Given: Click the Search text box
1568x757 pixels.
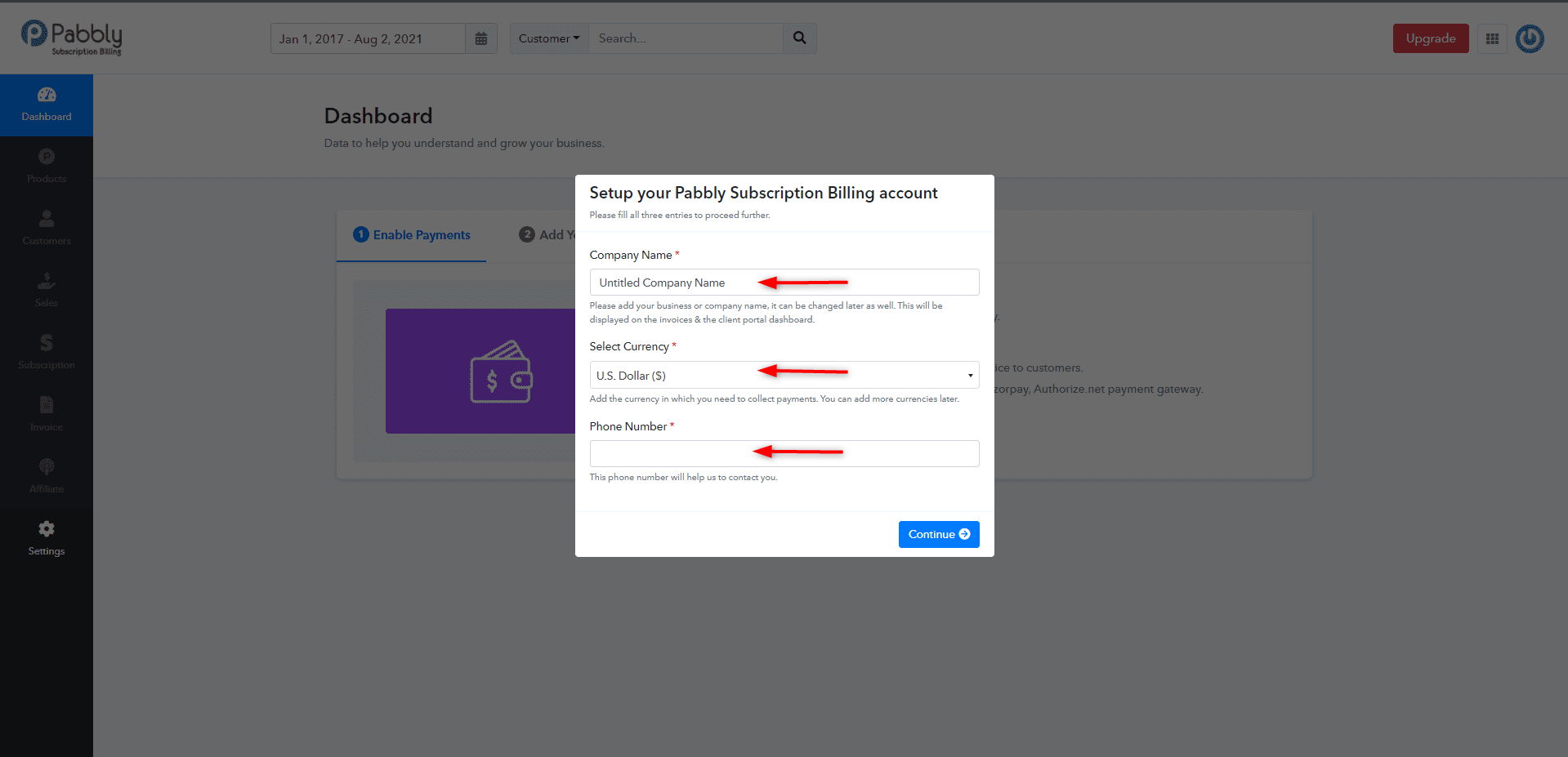Looking at the screenshot, I should pos(686,38).
